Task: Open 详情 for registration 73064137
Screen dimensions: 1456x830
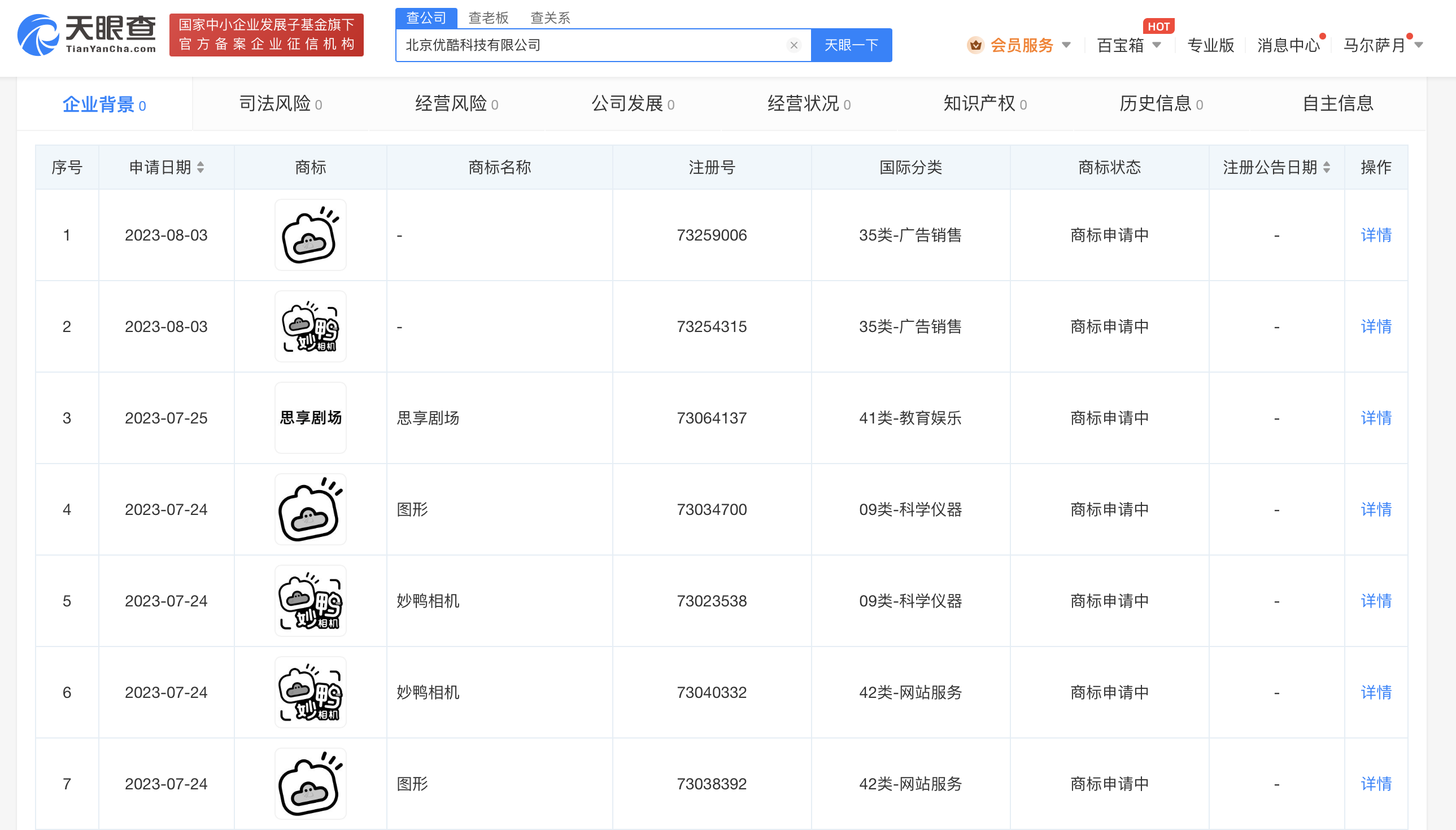Action: tap(1376, 418)
